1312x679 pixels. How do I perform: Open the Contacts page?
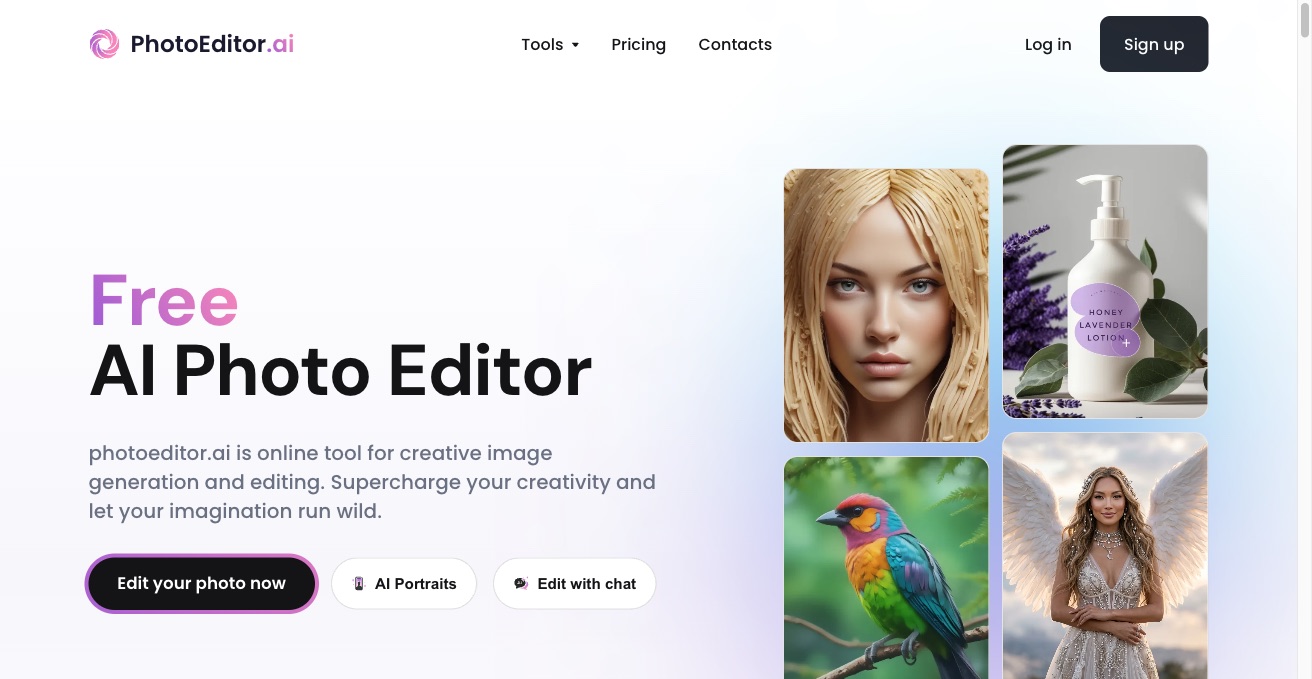click(735, 44)
